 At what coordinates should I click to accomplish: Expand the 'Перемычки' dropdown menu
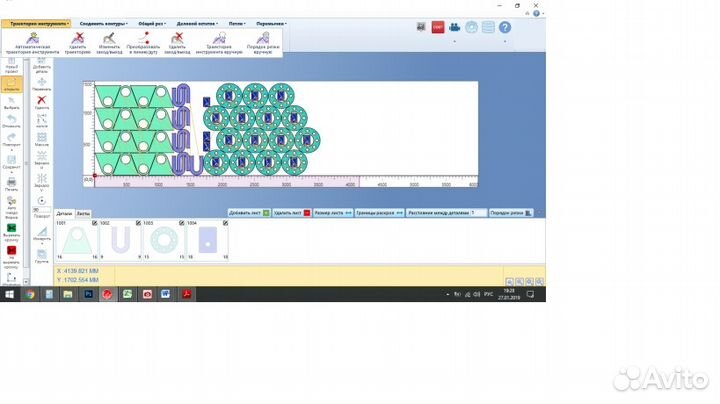click(270, 22)
